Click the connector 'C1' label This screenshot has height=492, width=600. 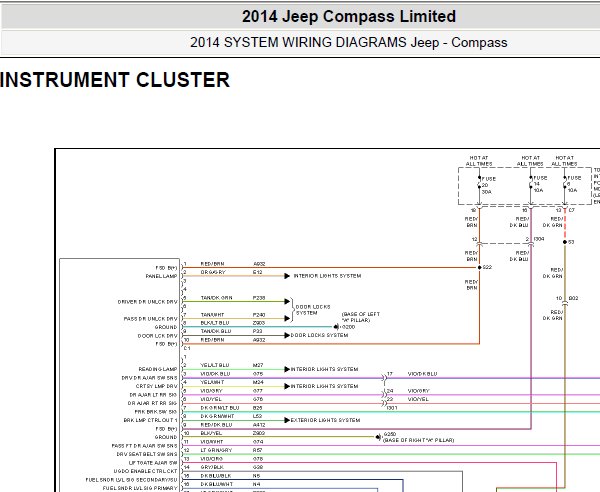coord(187,349)
